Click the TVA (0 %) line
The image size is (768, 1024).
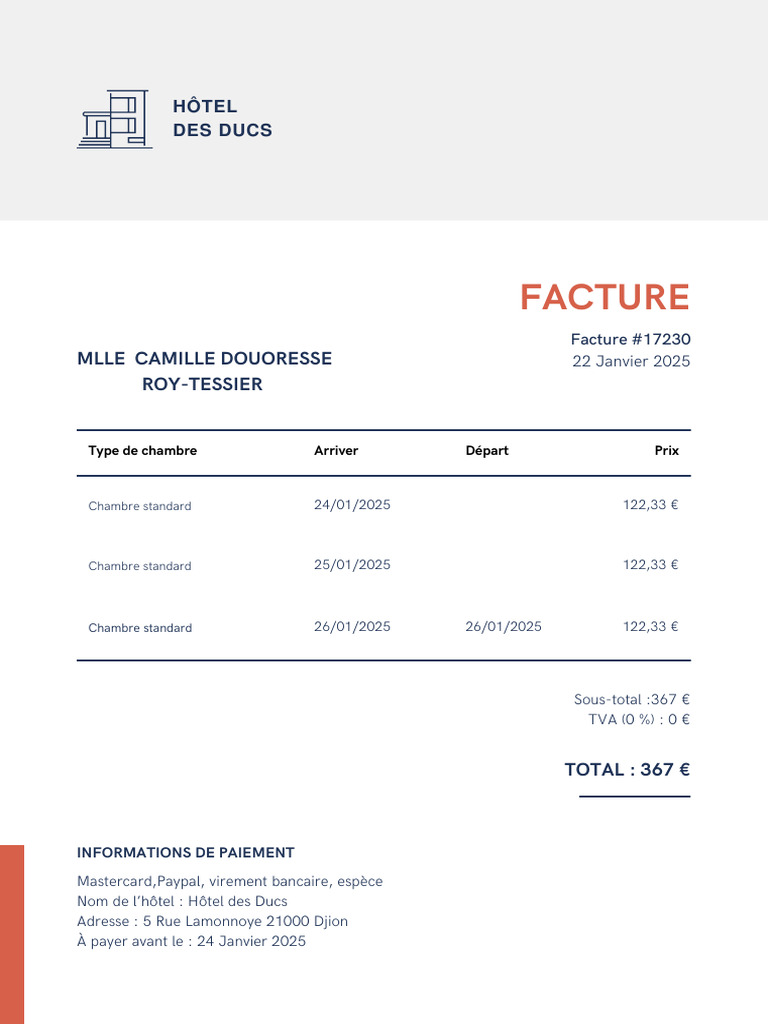point(639,719)
